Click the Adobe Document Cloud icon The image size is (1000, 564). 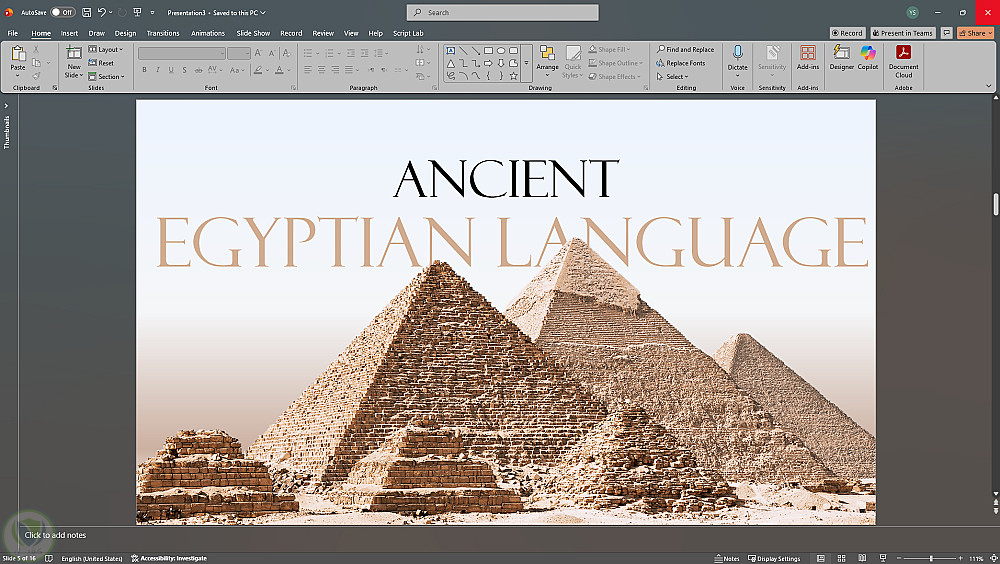click(904, 53)
